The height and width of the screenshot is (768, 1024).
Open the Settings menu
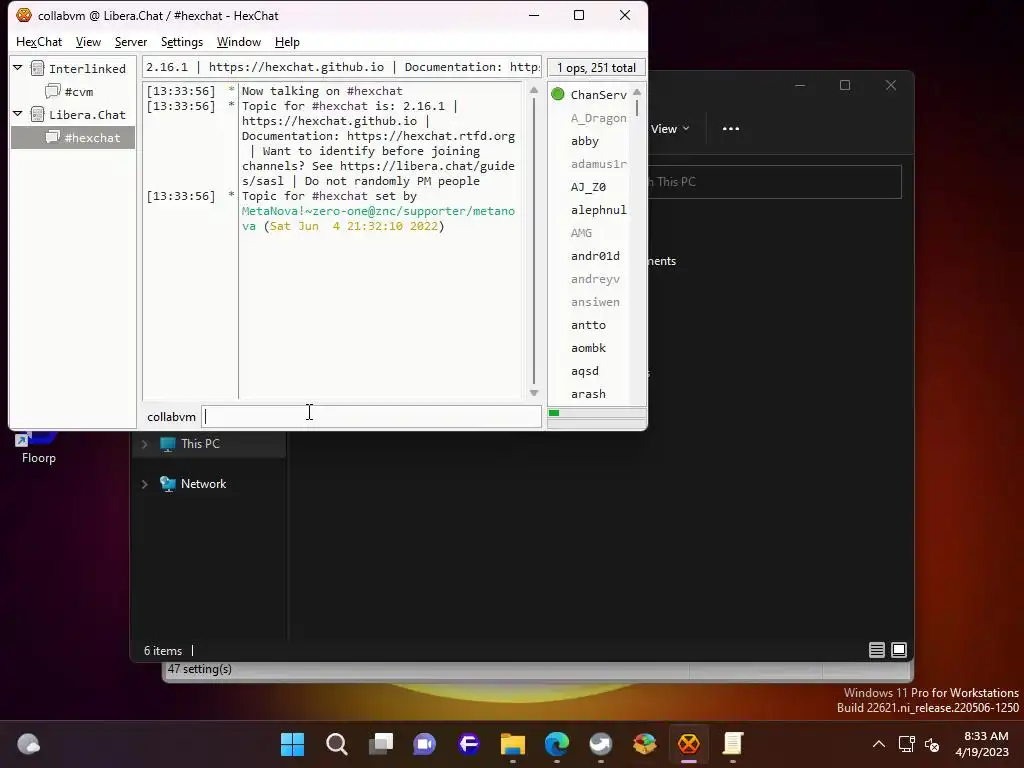tap(182, 42)
